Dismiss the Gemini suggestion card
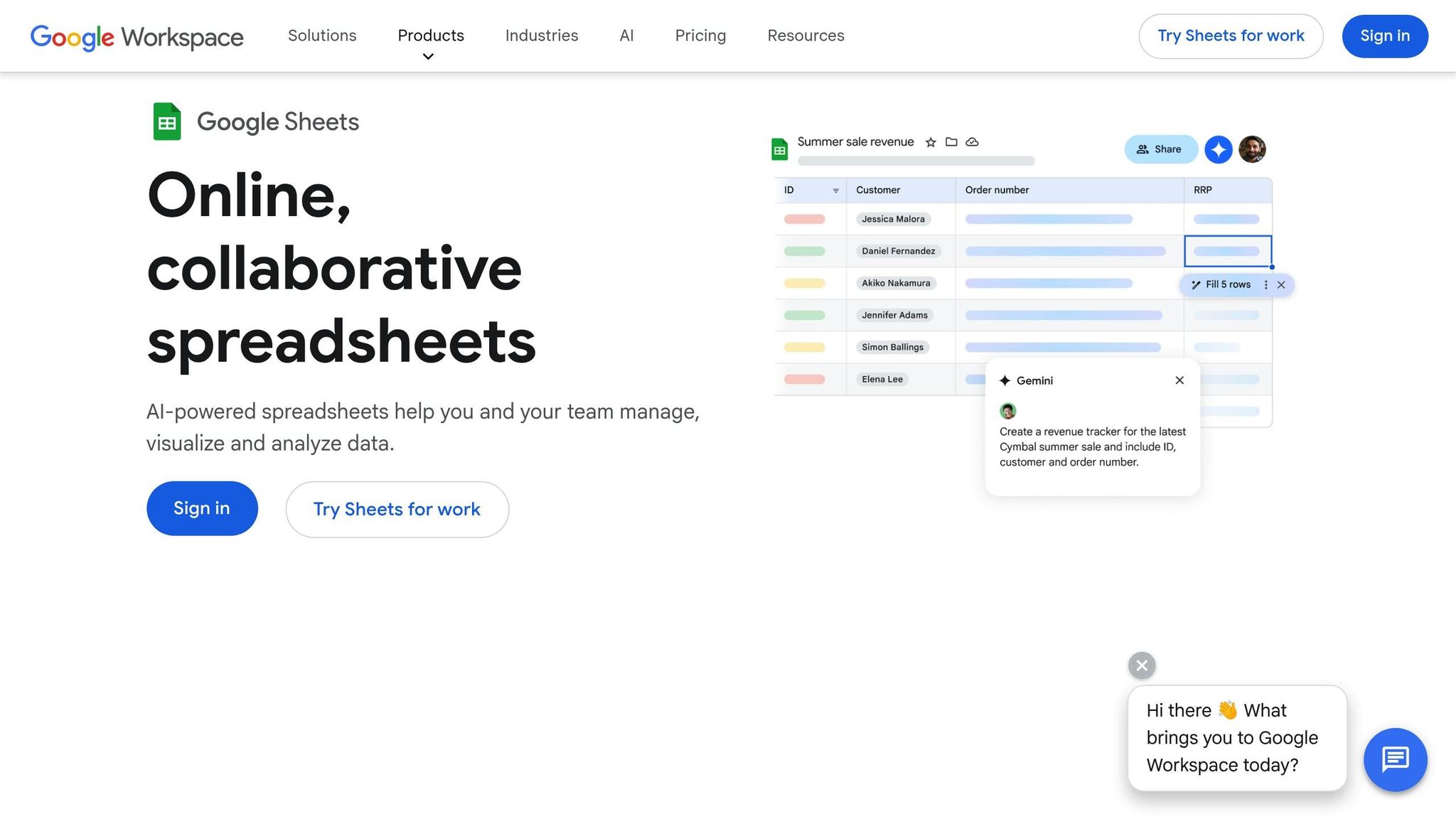This screenshot has height=819, width=1456. click(1179, 380)
